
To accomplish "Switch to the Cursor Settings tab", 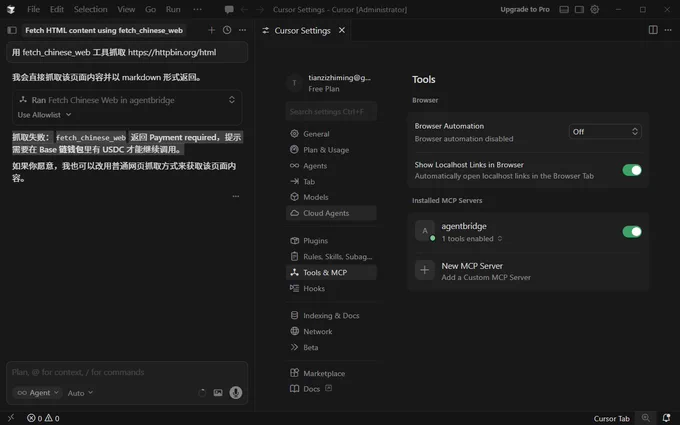I will pyautogui.click(x=302, y=30).
